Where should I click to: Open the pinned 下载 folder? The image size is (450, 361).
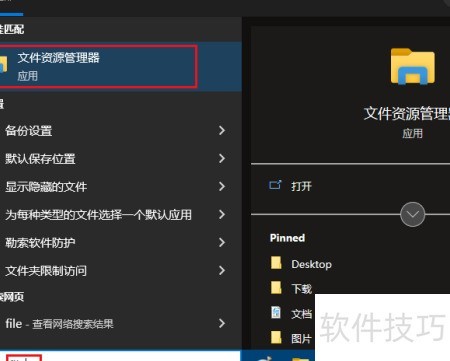tap(301, 289)
